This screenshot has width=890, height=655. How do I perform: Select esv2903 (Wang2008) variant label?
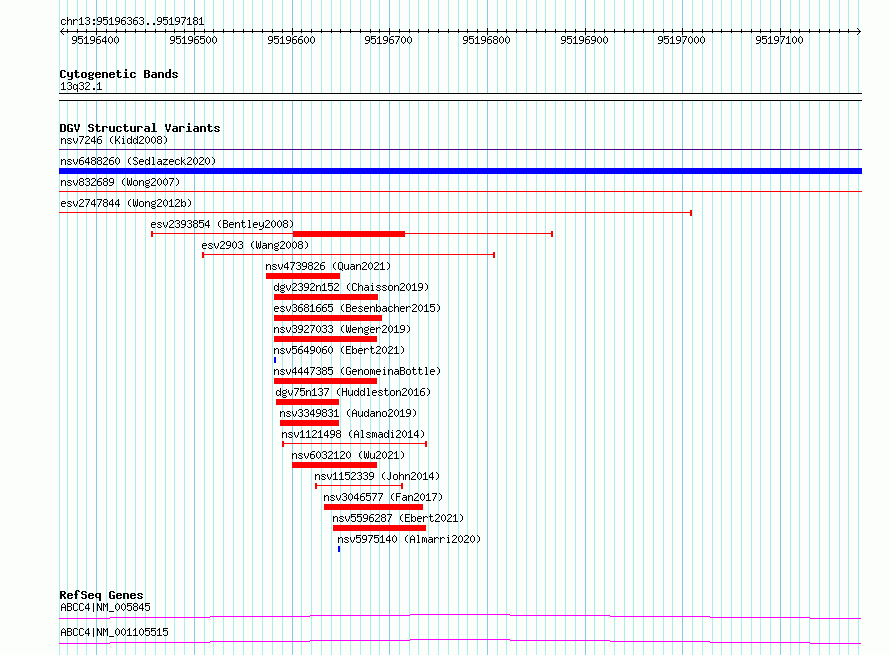click(x=255, y=245)
